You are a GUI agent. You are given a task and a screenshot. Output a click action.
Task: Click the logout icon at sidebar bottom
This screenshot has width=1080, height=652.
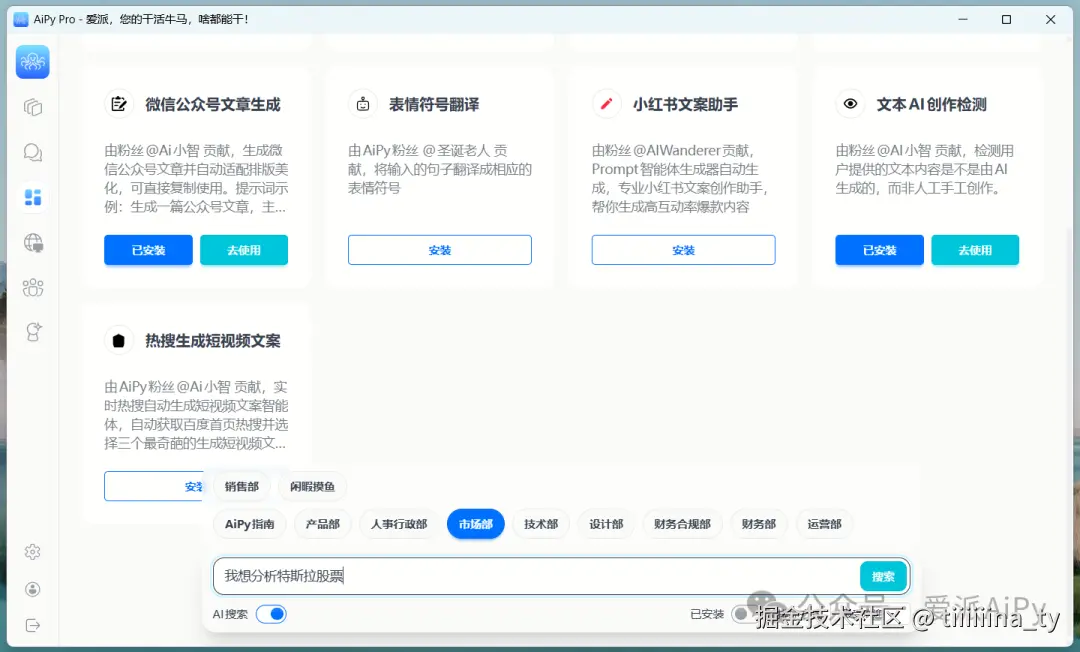pyautogui.click(x=33, y=625)
